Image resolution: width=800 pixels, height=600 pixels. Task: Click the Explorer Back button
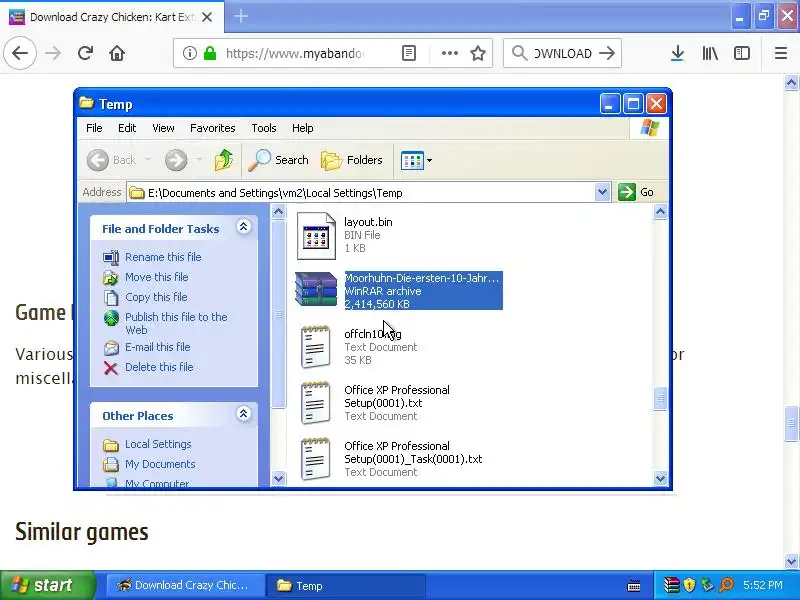click(111, 160)
